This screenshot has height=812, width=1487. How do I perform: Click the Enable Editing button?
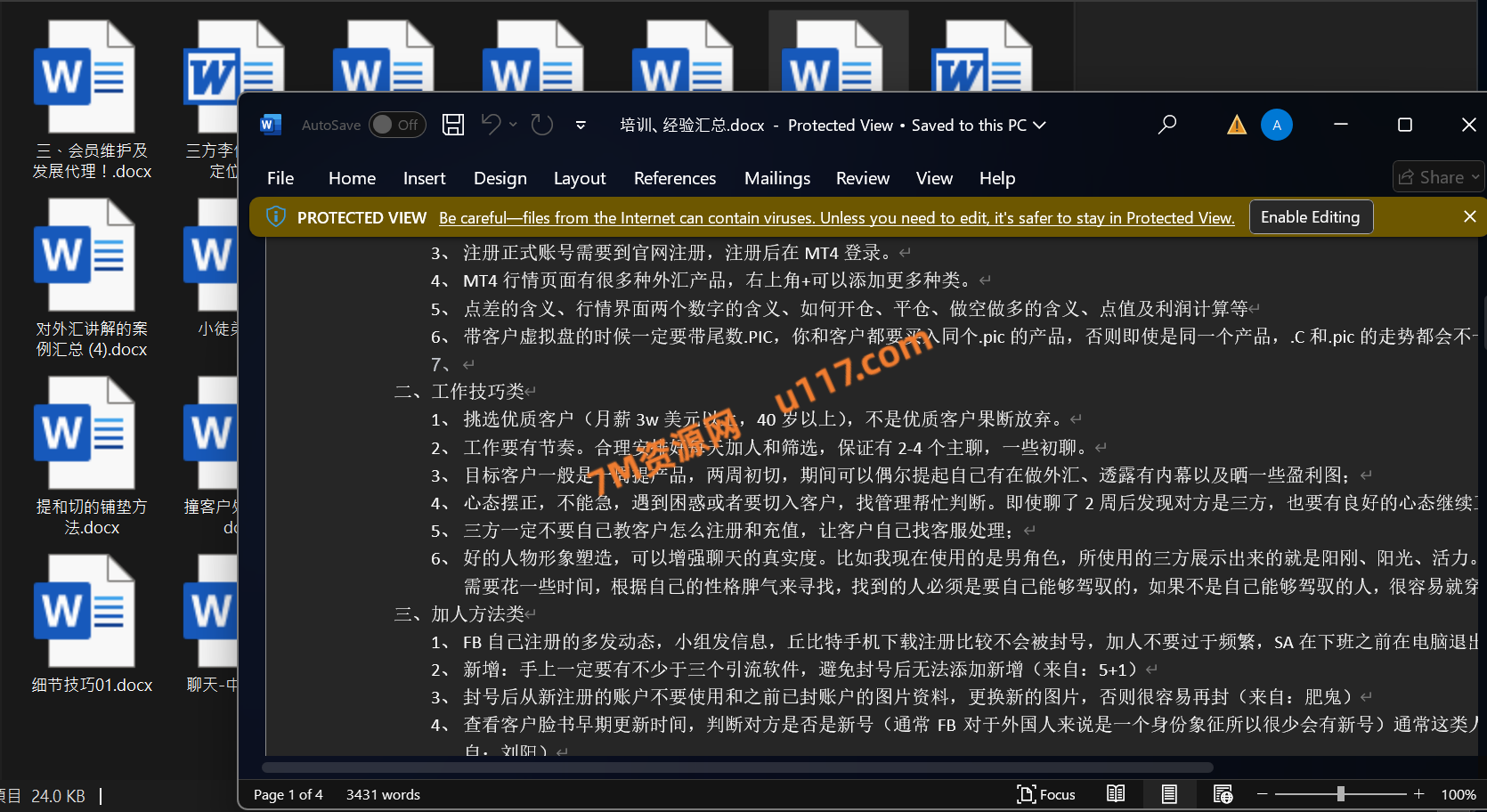1310,217
